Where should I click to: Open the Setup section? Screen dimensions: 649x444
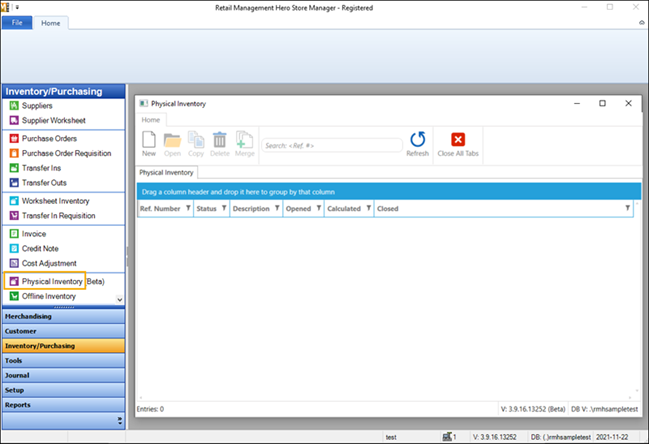63,390
